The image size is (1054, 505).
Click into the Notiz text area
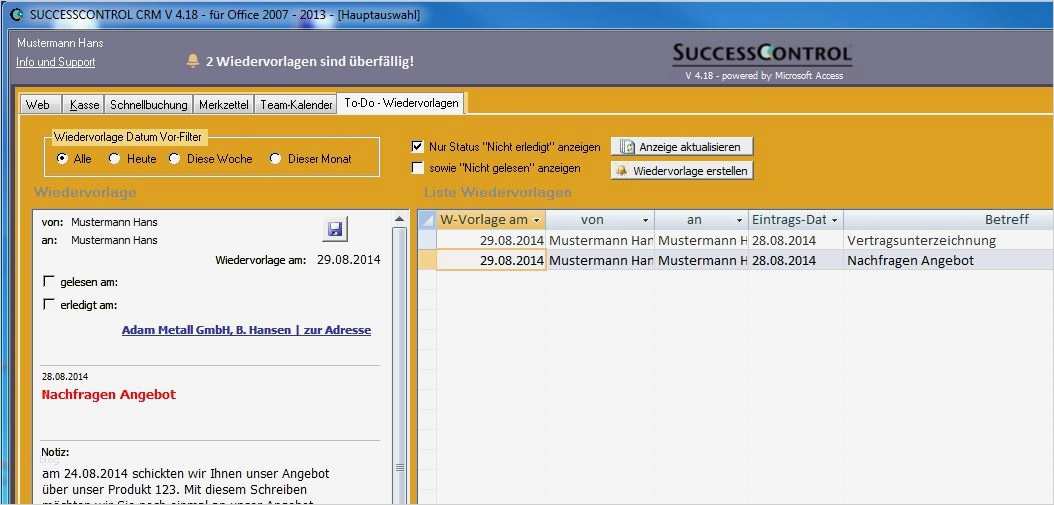coord(210,484)
